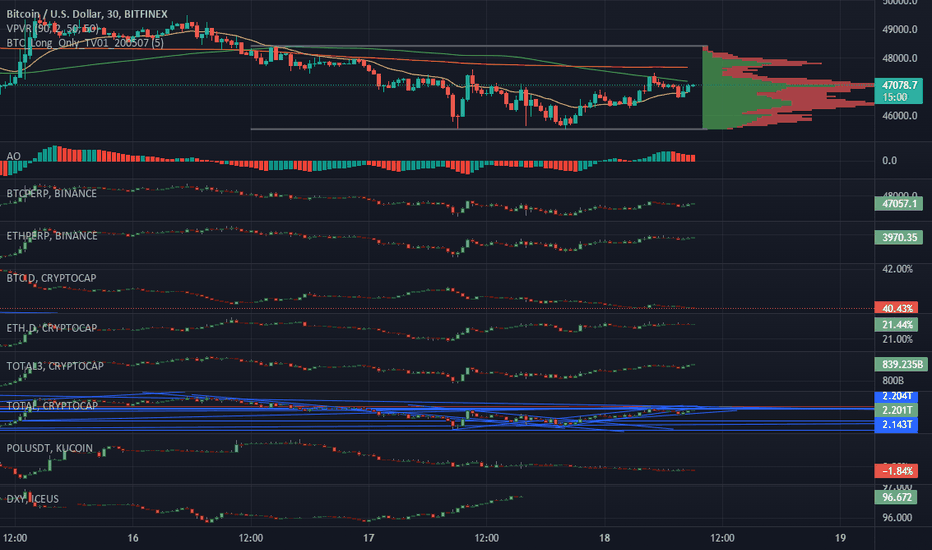Select the ETHPERP, BINANCE pane label

pyautogui.click(x=52, y=235)
